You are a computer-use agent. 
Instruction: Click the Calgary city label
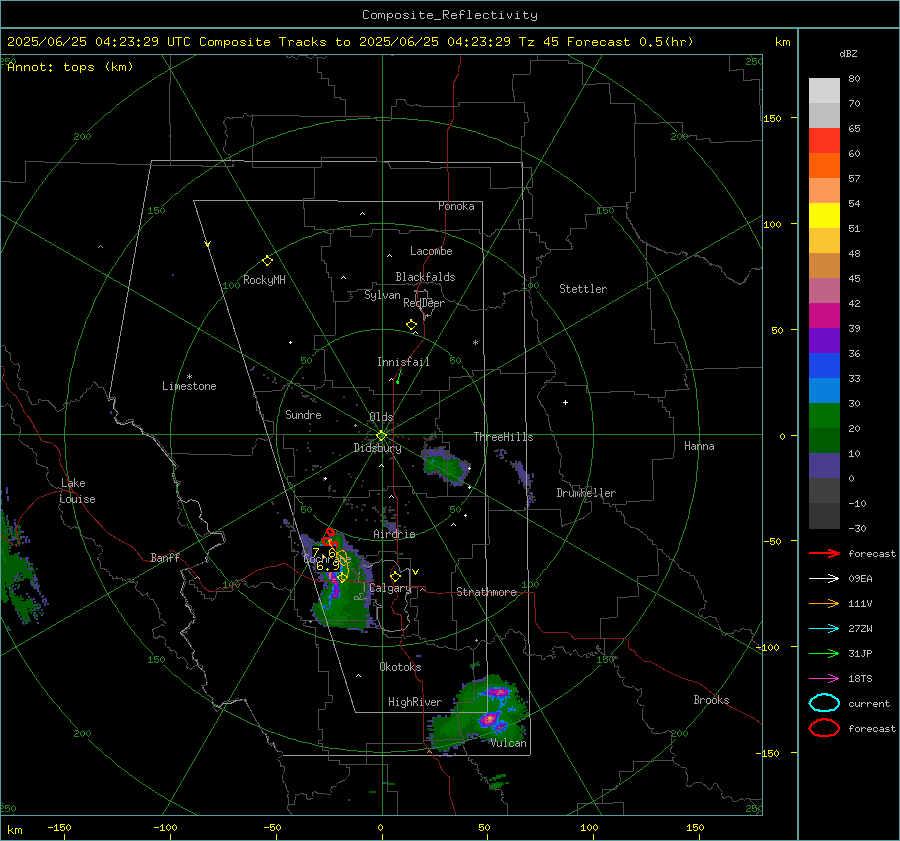tap(390, 588)
